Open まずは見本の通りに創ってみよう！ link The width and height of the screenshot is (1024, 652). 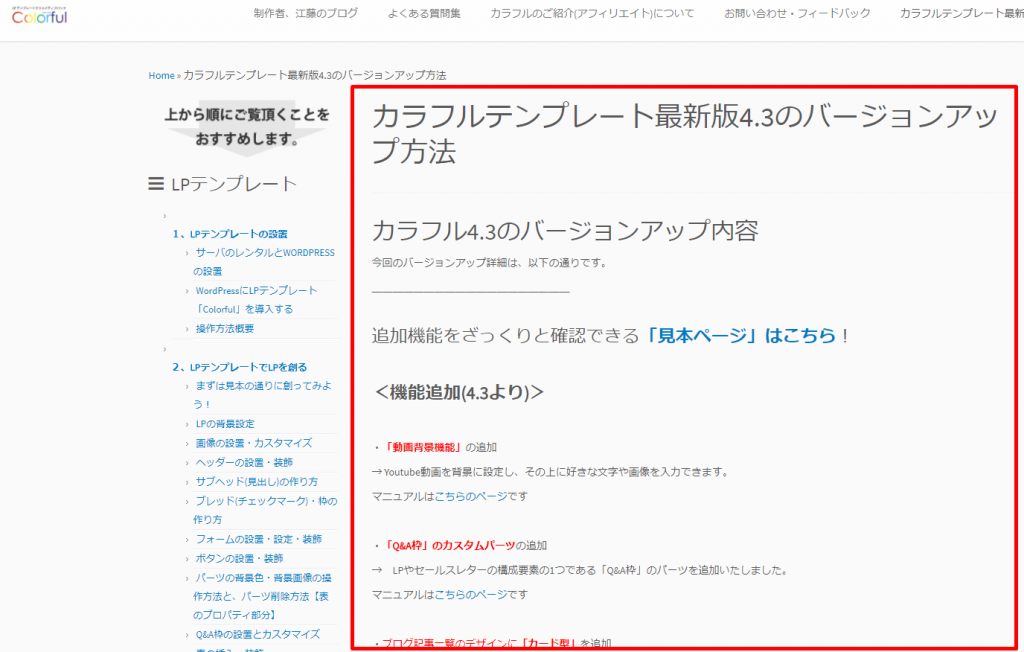click(x=263, y=395)
